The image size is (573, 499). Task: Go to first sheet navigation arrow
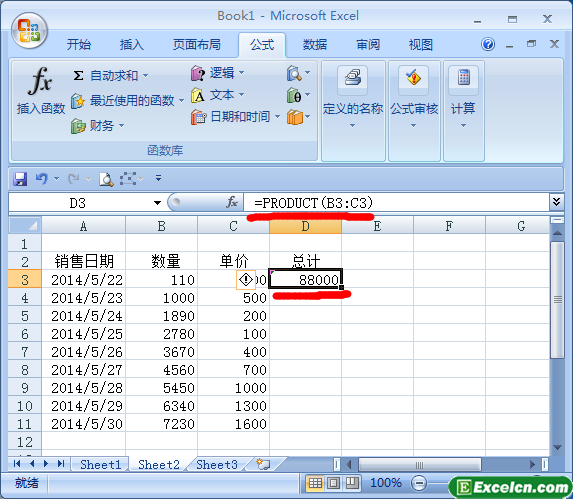click(x=17, y=464)
